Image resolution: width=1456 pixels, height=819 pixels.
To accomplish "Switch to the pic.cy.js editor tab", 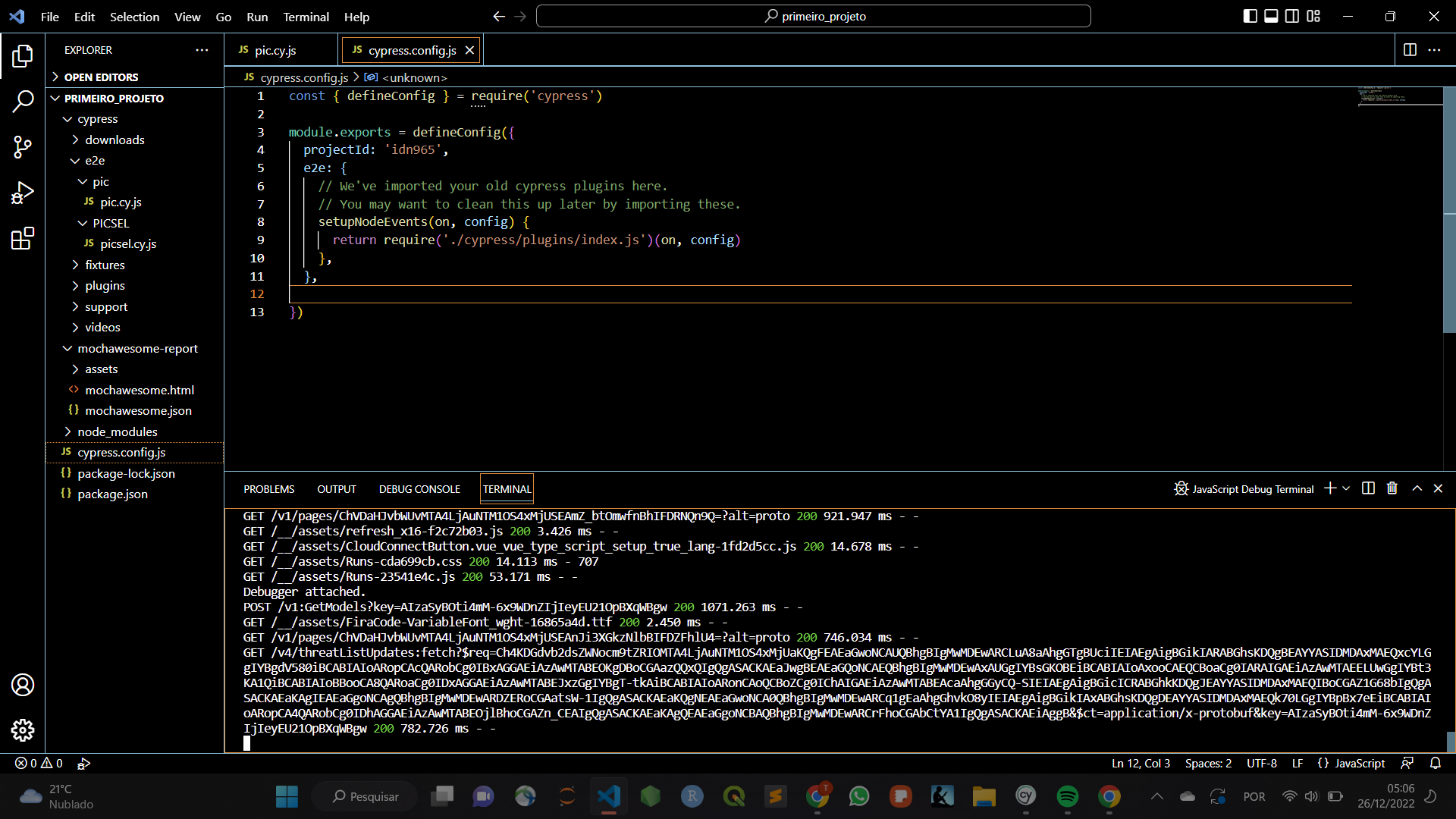I will (x=275, y=50).
